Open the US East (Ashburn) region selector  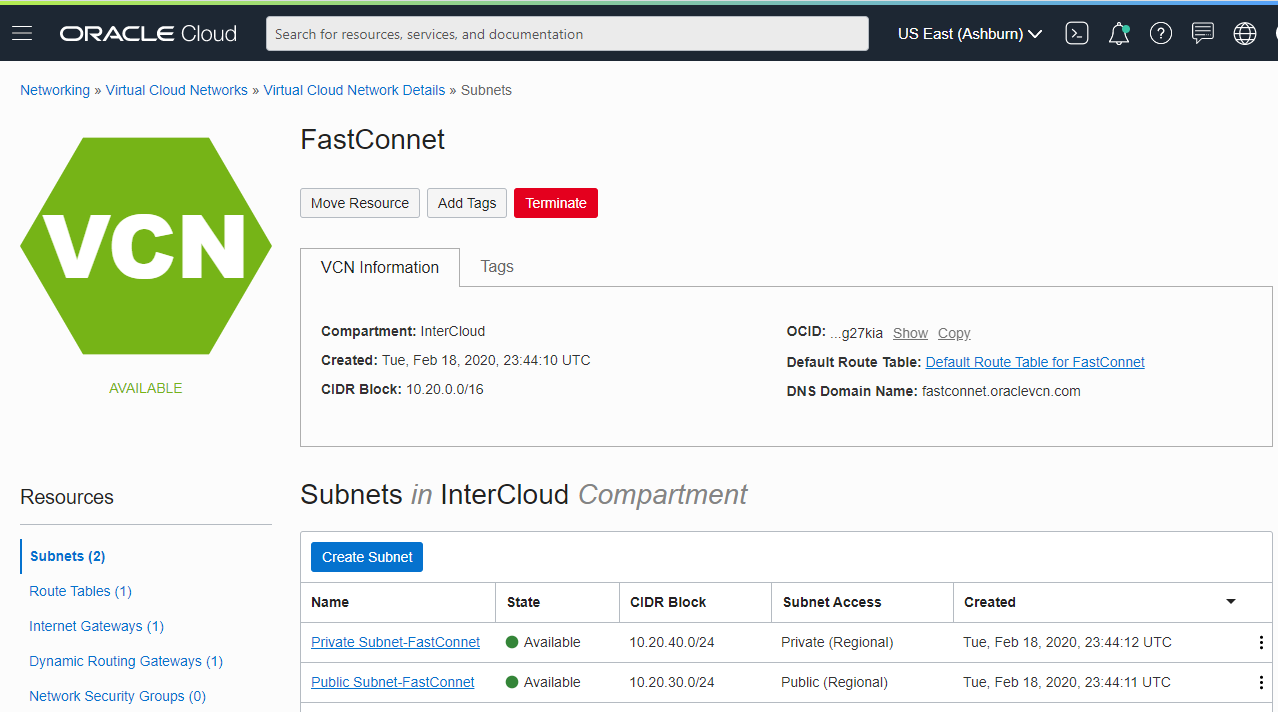coord(966,33)
